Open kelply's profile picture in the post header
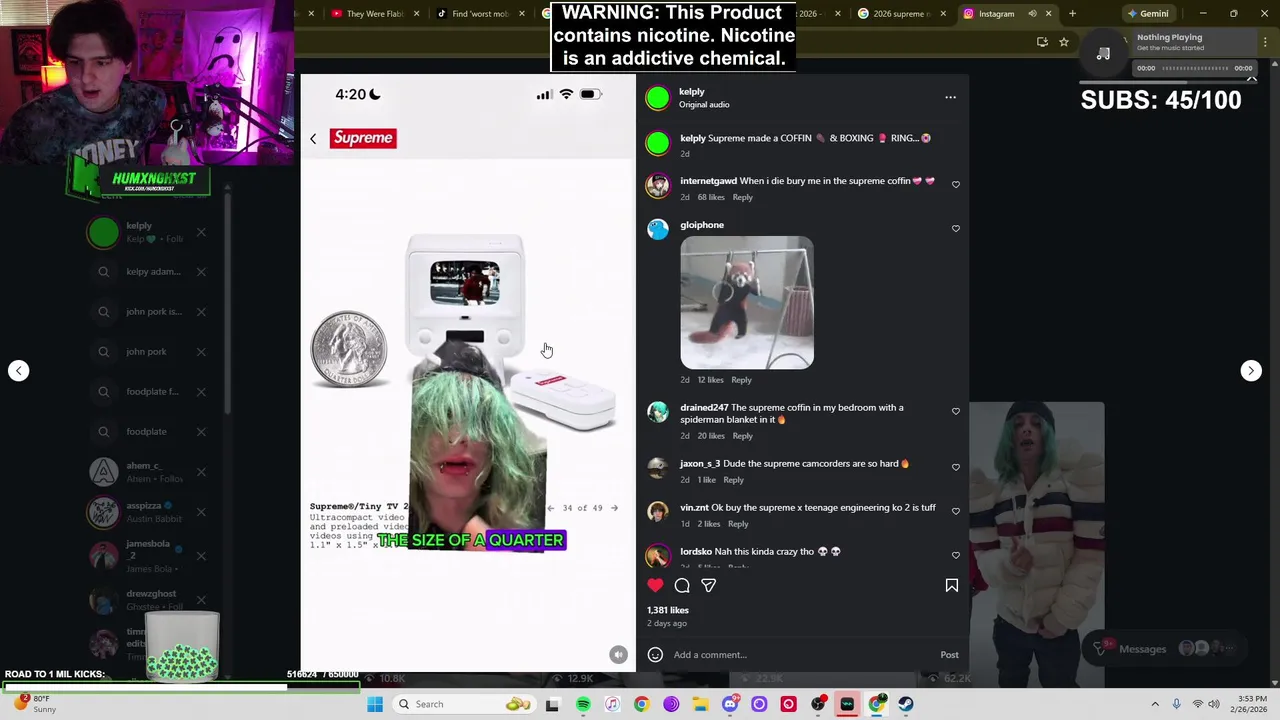This screenshot has width=1280, height=720. pos(657,97)
